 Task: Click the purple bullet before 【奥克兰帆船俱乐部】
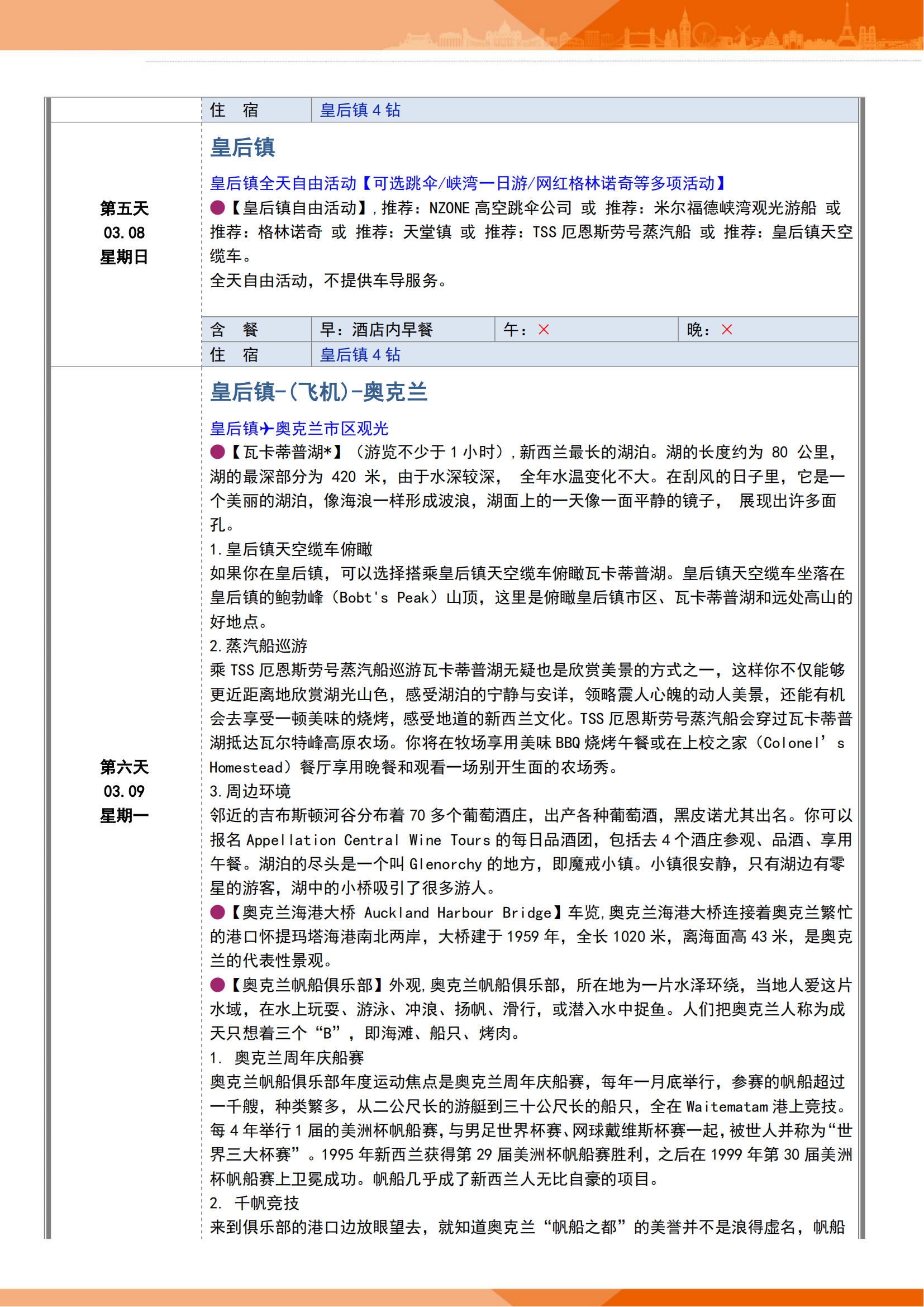pos(217,985)
